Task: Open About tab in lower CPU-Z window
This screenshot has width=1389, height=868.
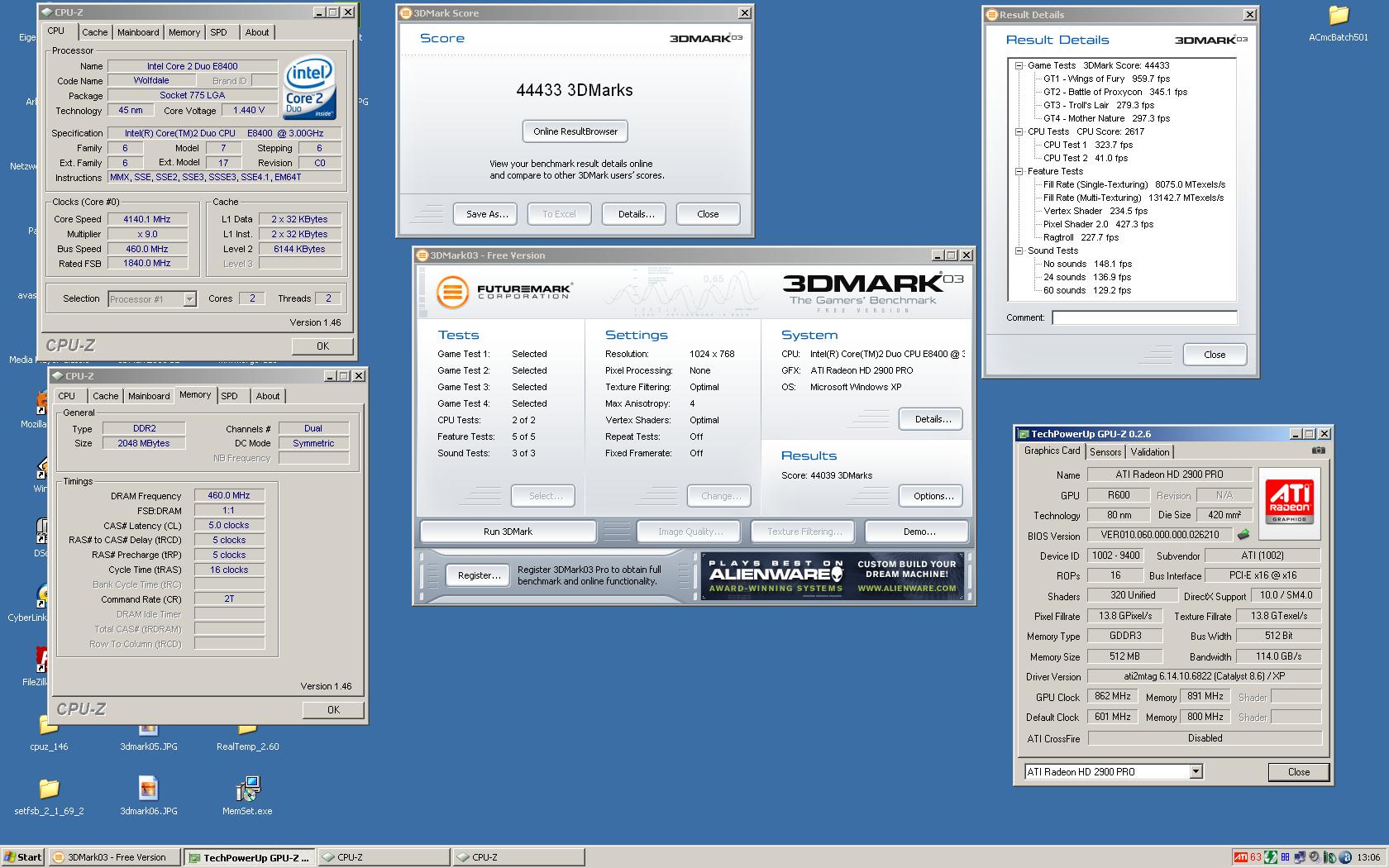Action: (267, 396)
